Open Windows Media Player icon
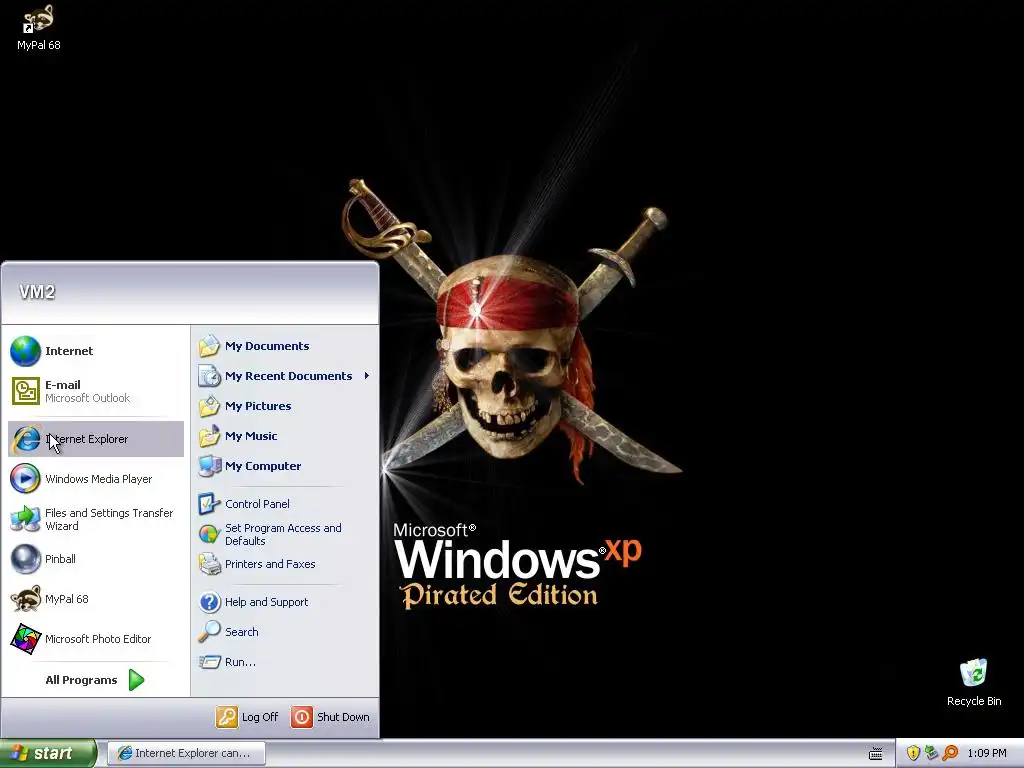 pyautogui.click(x=25, y=479)
